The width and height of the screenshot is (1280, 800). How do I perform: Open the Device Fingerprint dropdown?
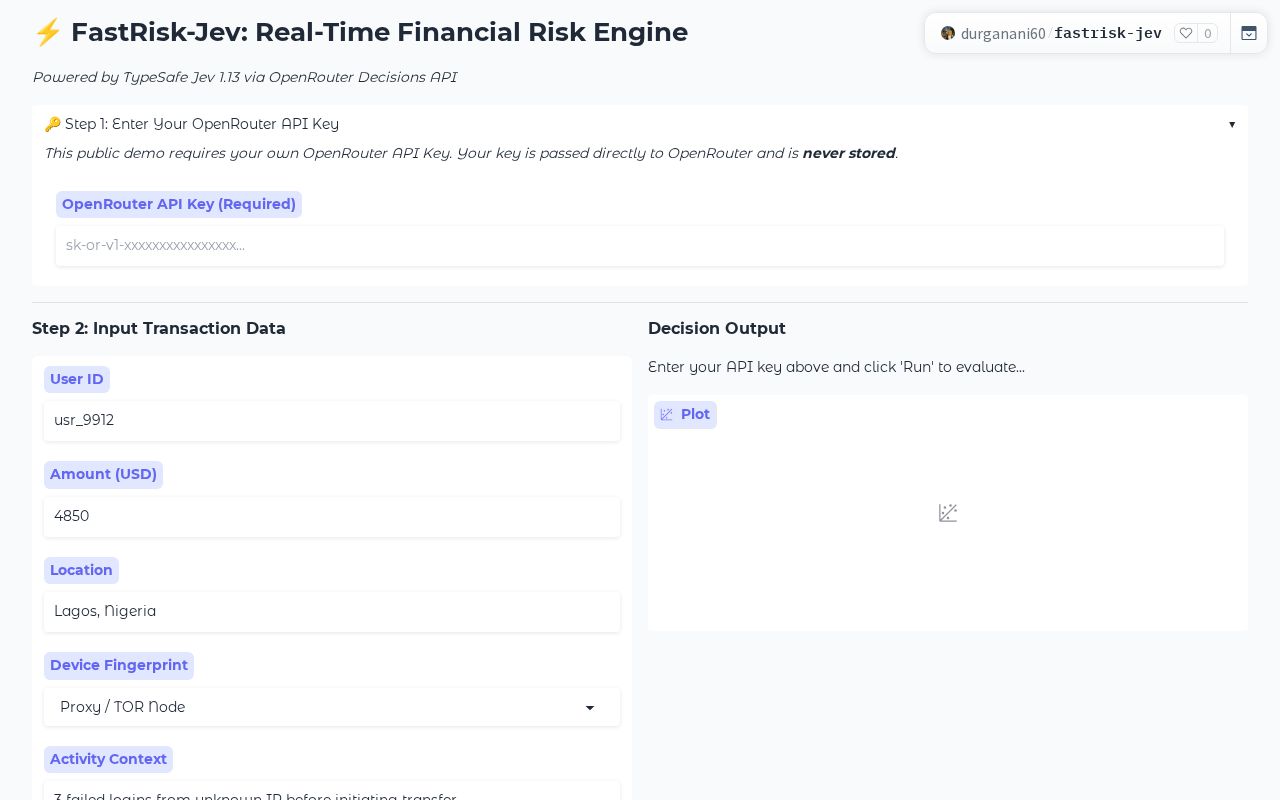(x=332, y=707)
